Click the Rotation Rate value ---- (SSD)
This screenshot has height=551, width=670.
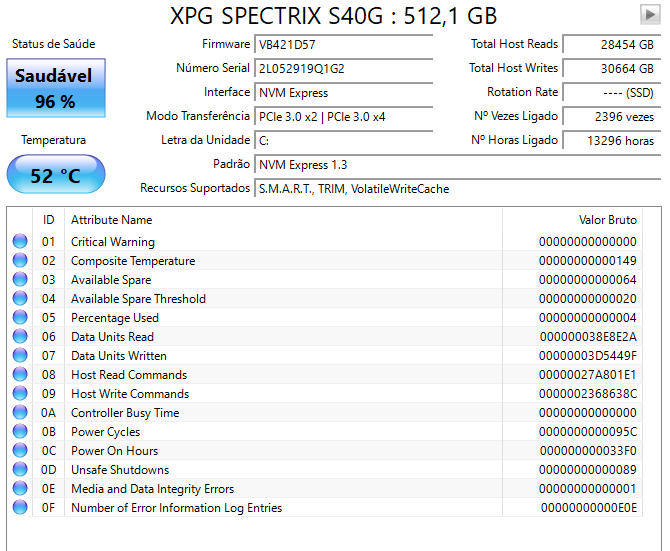click(612, 93)
